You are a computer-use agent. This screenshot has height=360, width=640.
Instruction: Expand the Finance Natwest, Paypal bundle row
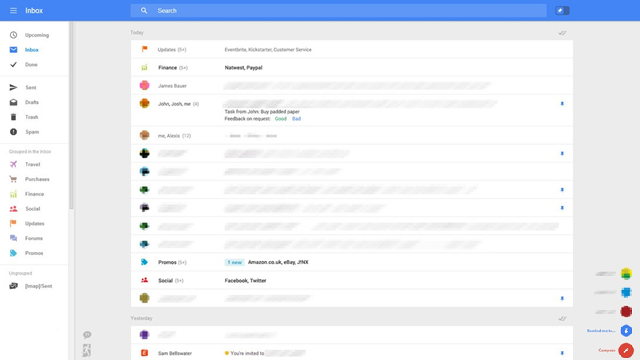point(352,68)
